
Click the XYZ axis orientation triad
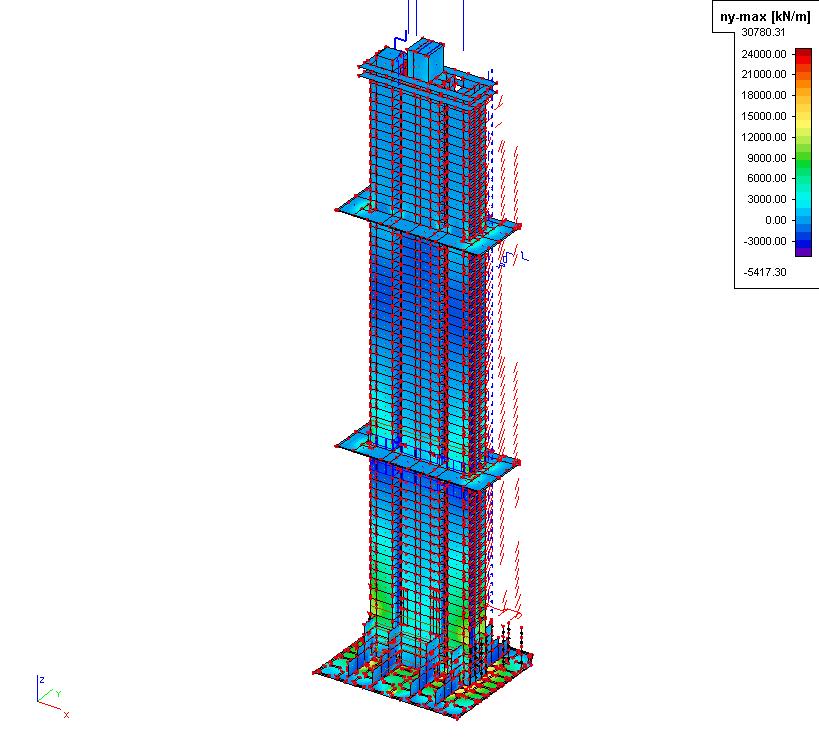[52, 697]
